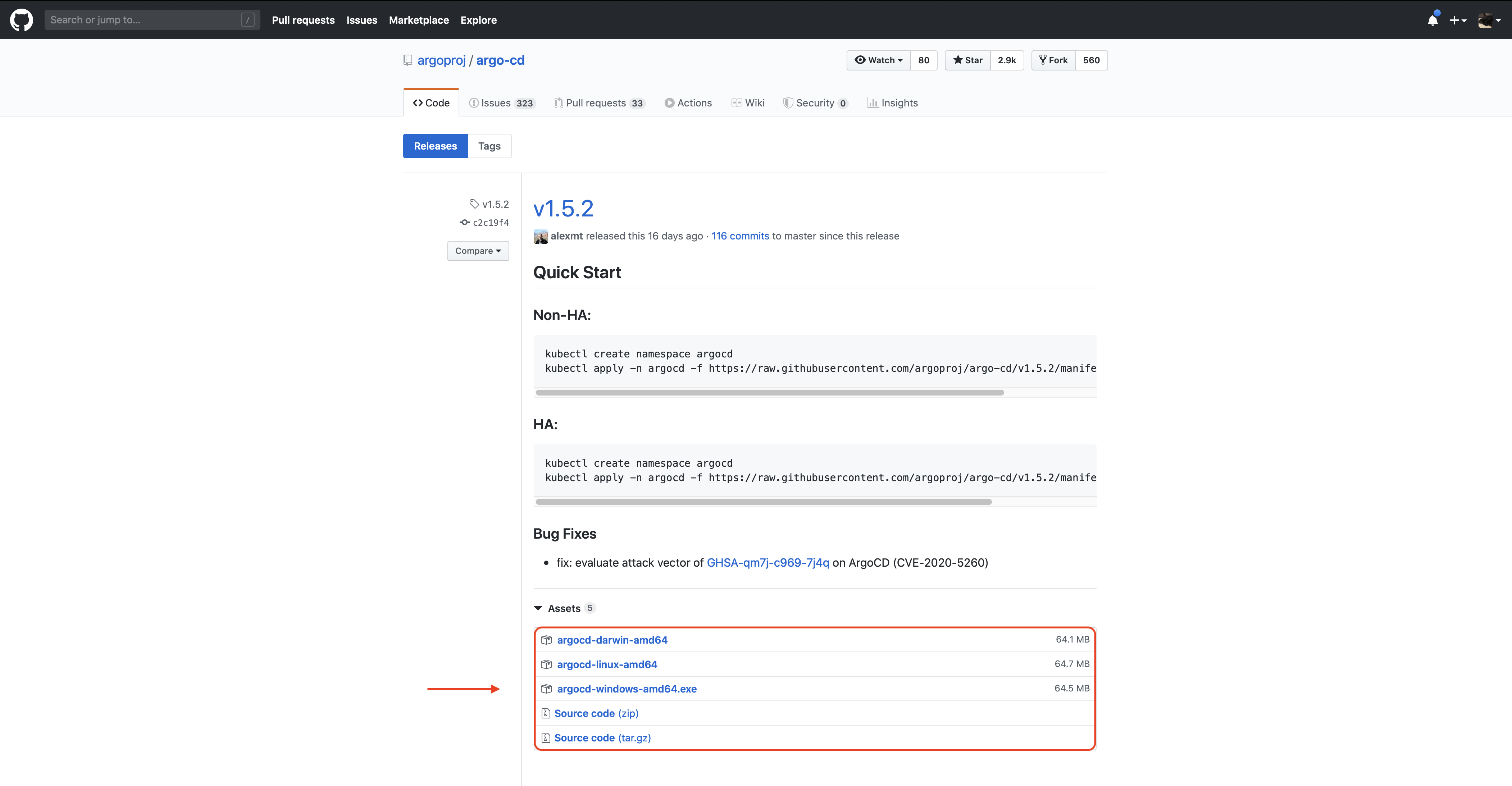Open the GHSA-qm7j-c969-7j4q advisory link
The height and width of the screenshot is (786, 1512).
tap(768, 562)
